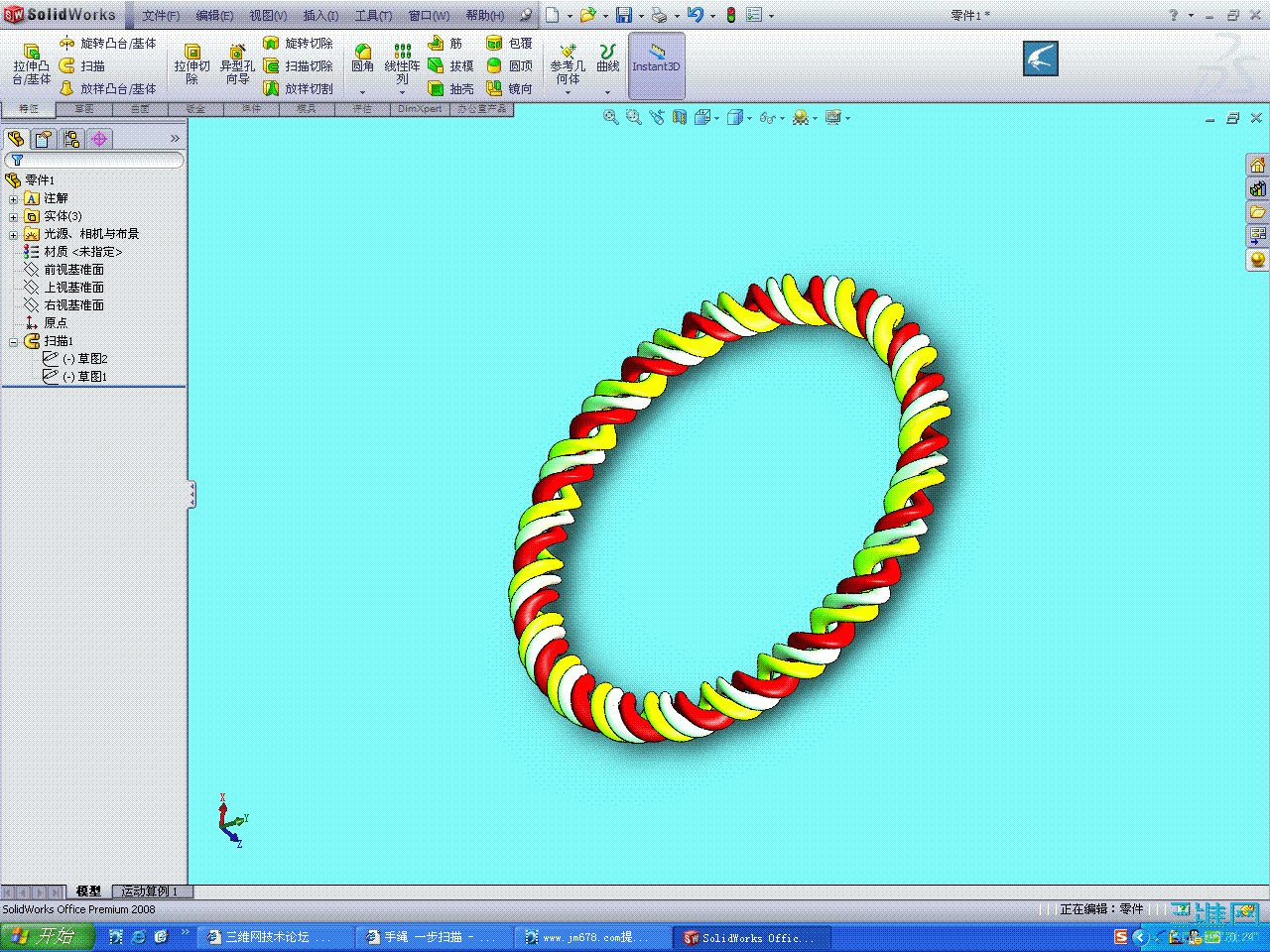Select the 圆顶 dome tool
Image resolution: width=1270 pixels, height=952 pixels.
509,65
